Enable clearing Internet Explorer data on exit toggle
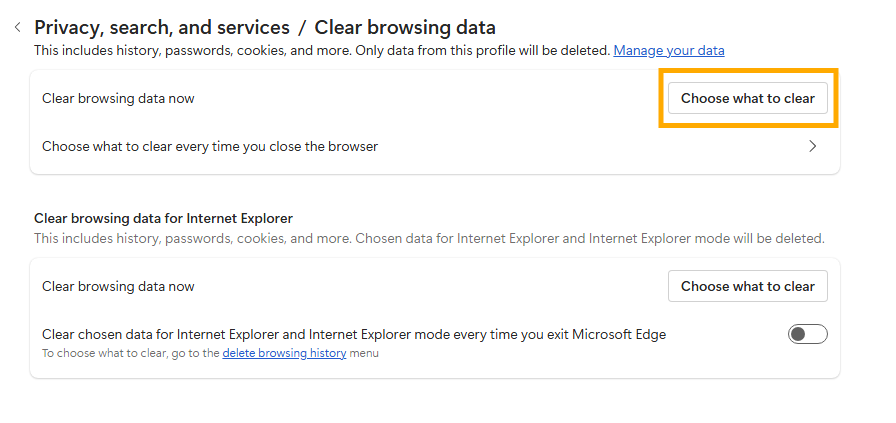 (x=807, y=334)
